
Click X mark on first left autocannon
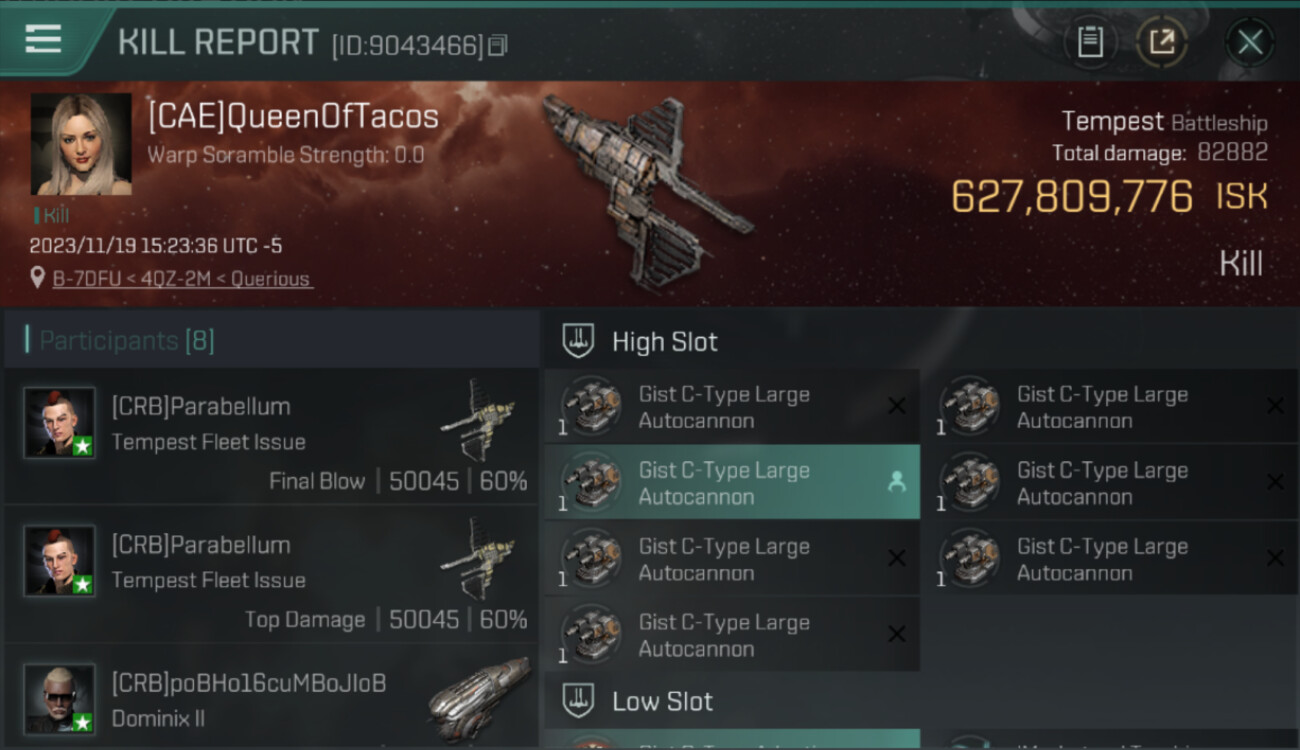click(897, 406)
